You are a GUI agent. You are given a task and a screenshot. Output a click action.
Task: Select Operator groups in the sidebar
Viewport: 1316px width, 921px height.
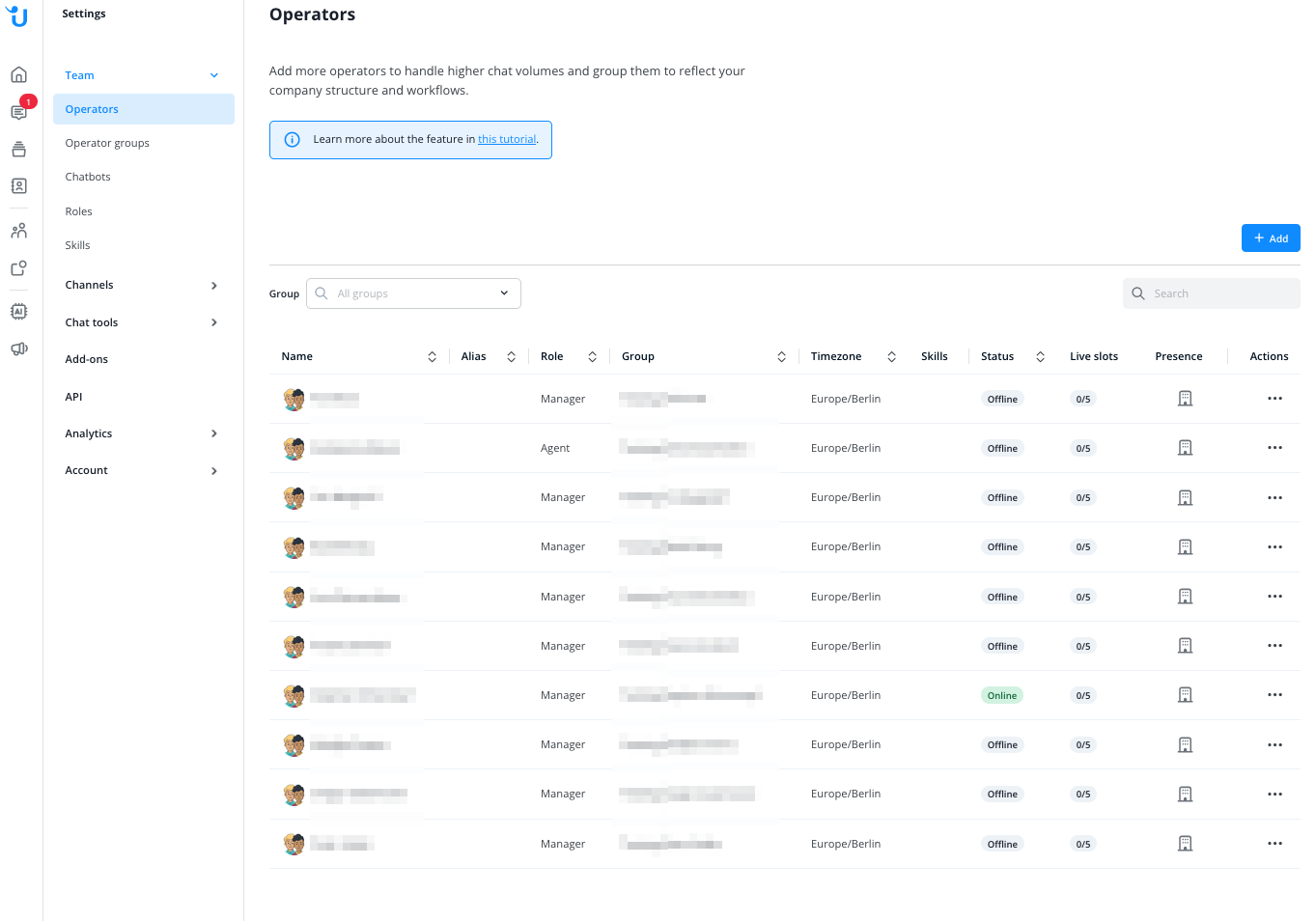point(107,142)
